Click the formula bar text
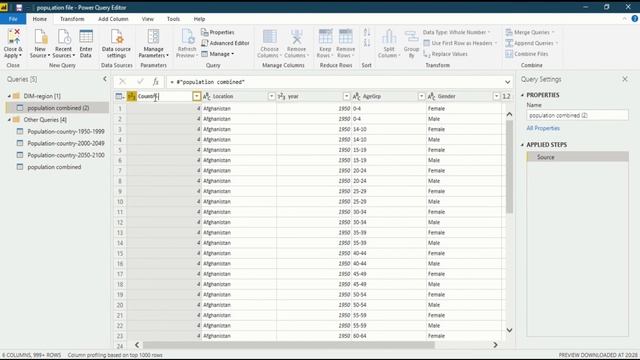The image size is (640, 360). click(x=207, y=82)
